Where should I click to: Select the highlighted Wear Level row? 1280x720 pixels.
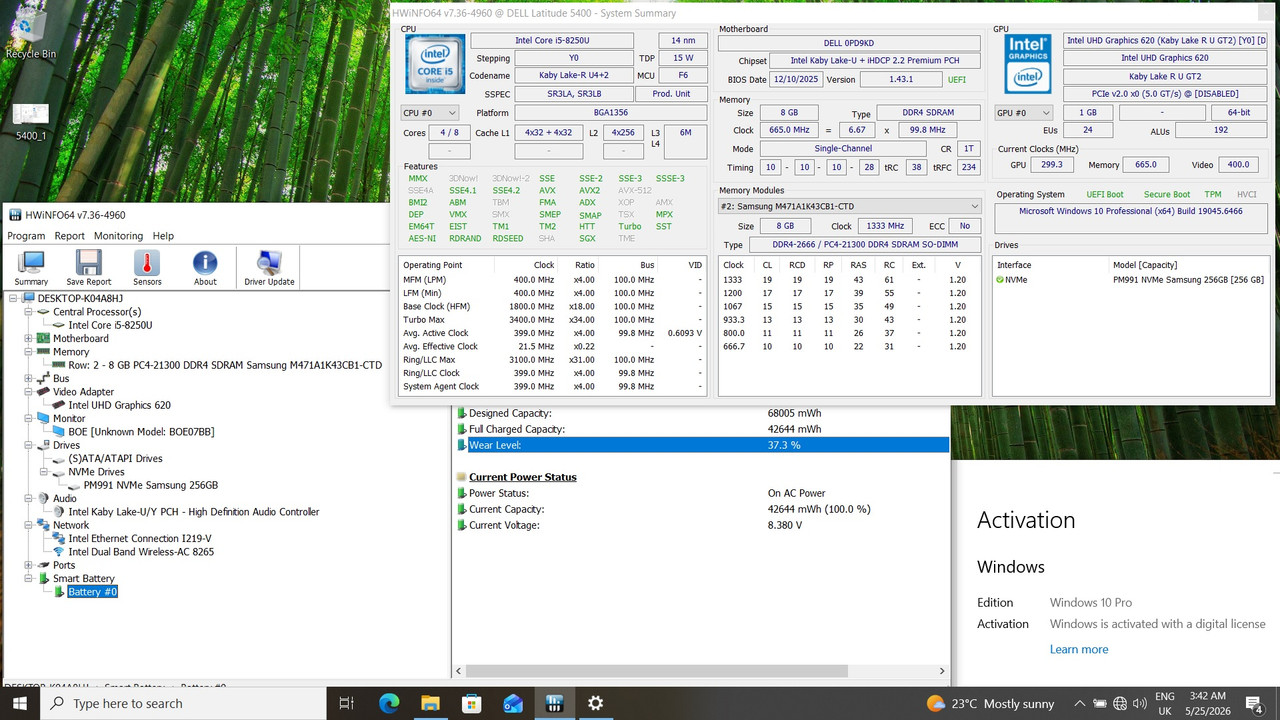click(702, 445)
